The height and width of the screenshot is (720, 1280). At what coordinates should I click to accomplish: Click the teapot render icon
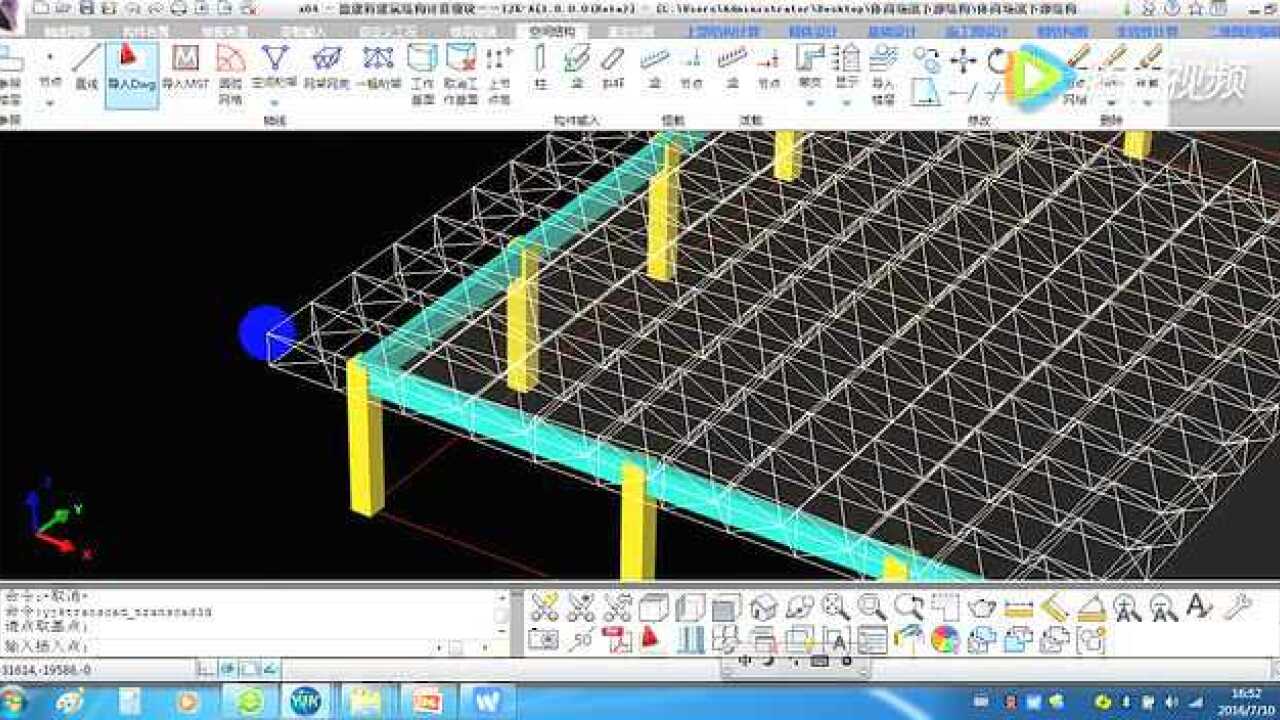point(982,606)
